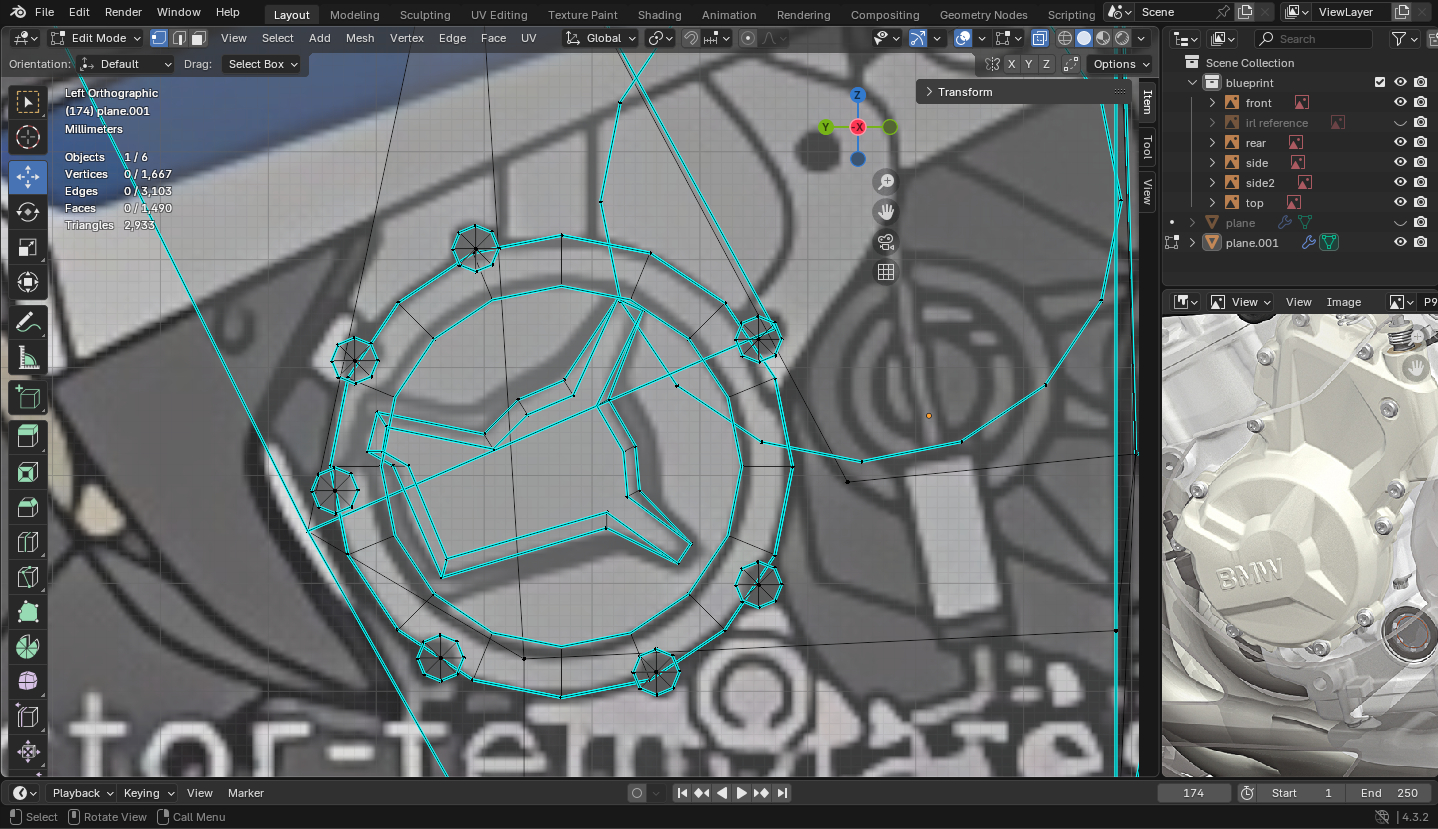
Task: Switch to wireframe viewport shading
Action: click(x=1064, y=38)
